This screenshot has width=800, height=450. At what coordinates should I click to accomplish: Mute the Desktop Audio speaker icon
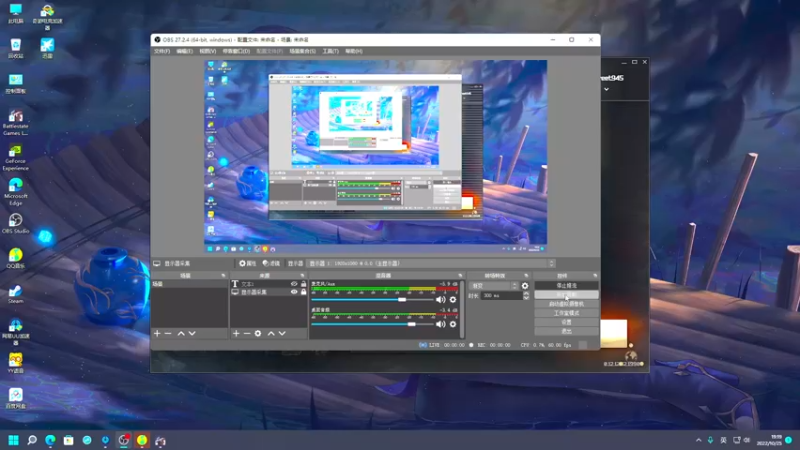[x=441, y=324]
